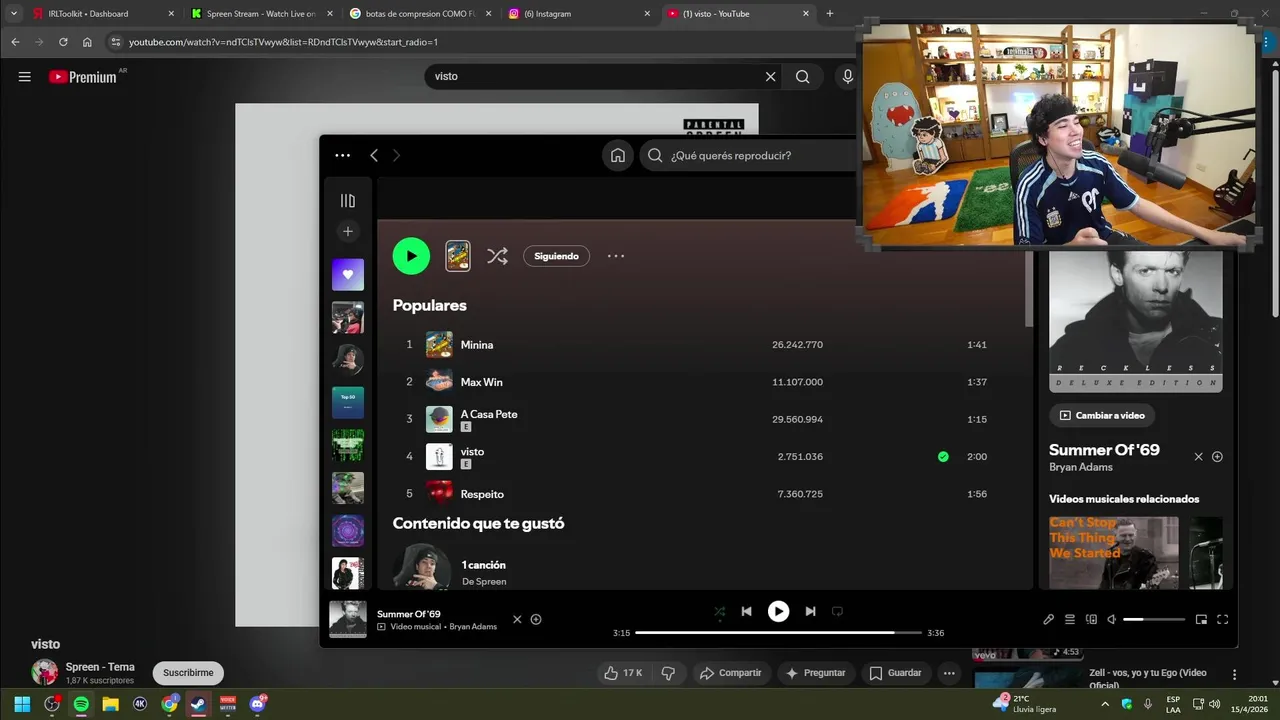Open browser tab search dropdown arrow
1280x720 pixels.
[13, 14]
